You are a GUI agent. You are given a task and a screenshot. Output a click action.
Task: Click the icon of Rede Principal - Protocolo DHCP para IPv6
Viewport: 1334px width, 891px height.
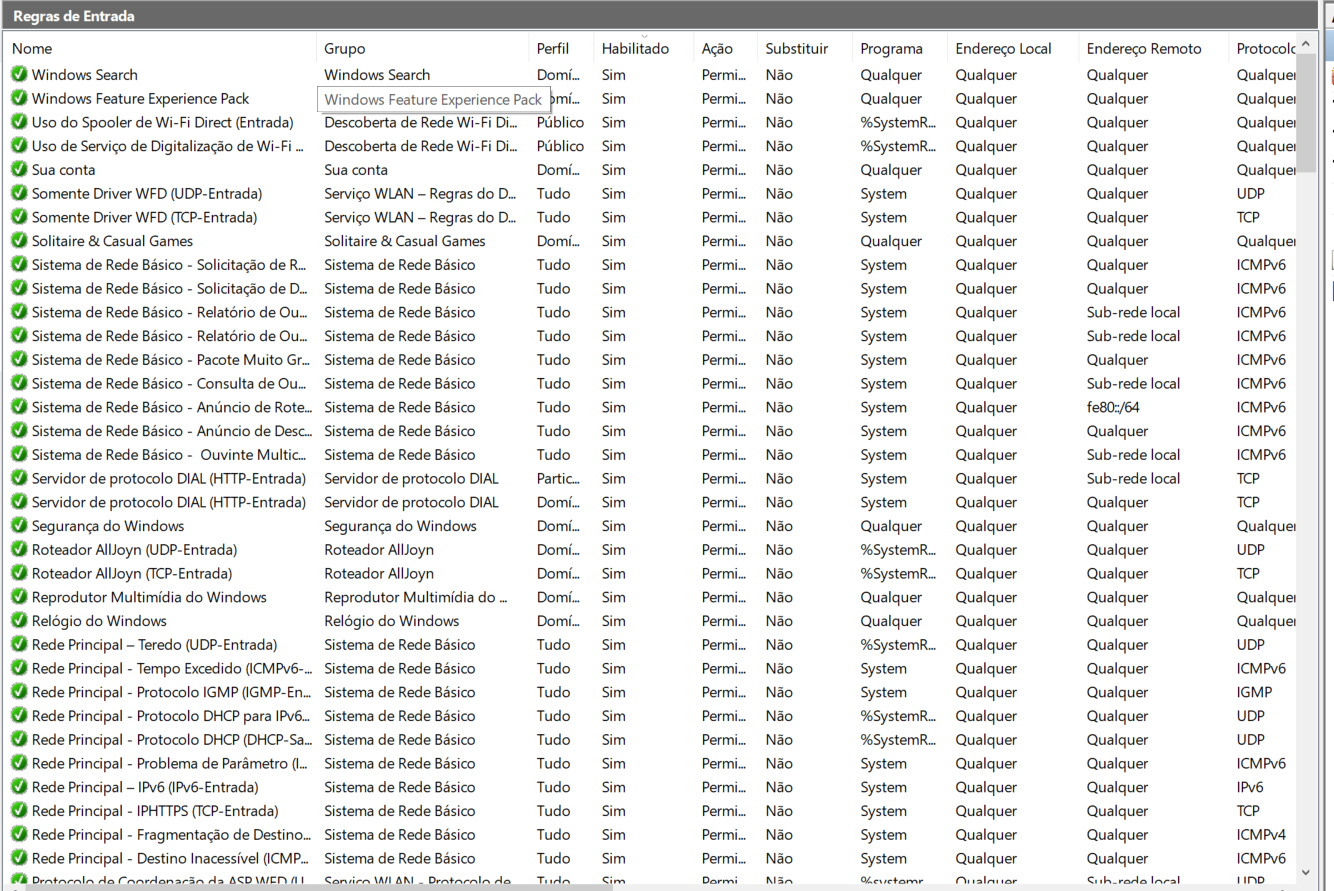(x=19, y=716)
